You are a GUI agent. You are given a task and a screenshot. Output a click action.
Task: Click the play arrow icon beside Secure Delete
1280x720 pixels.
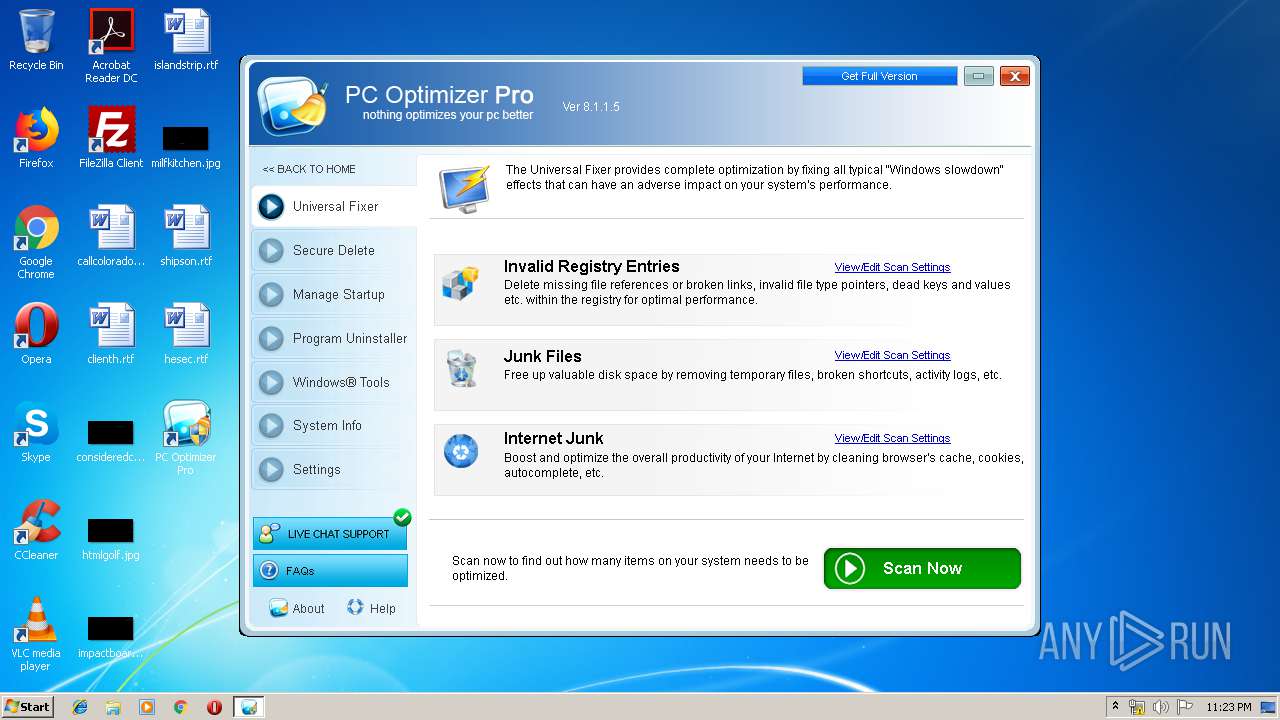point(271,250)
